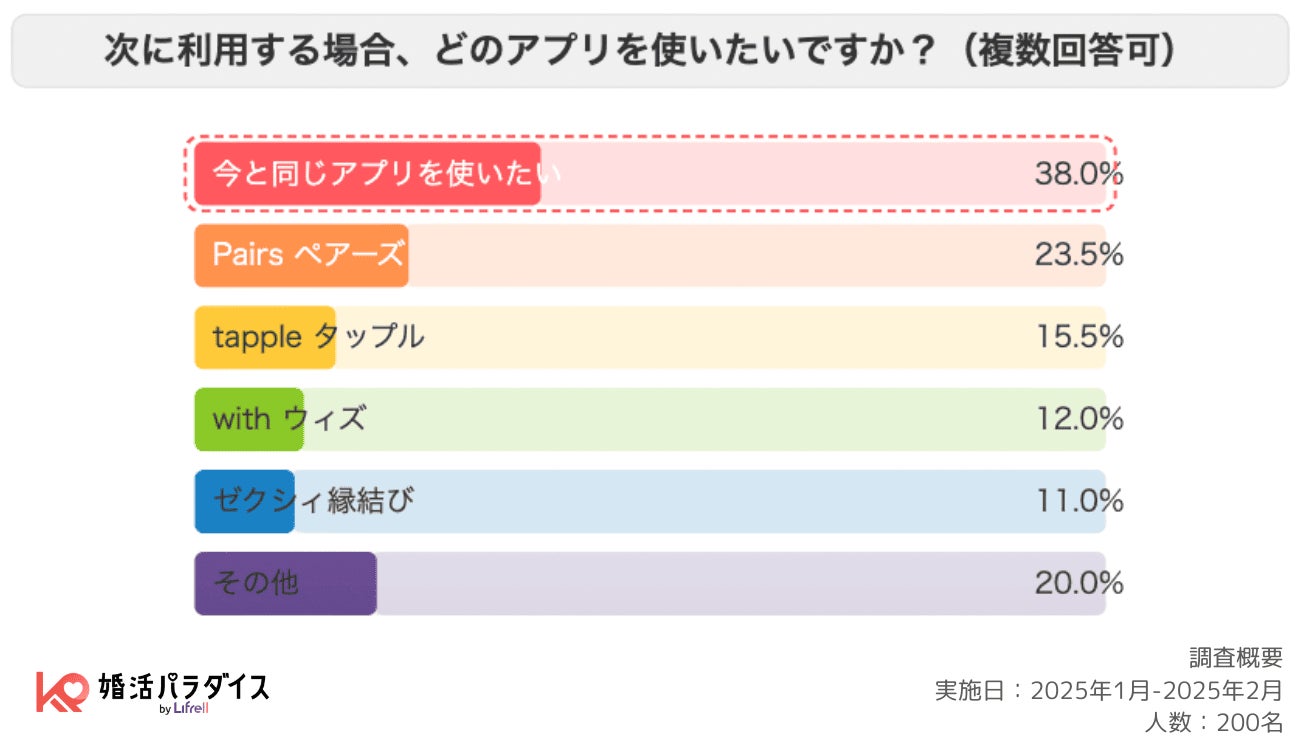Click the small 'by Lifrell' text
This screenshot has height=748, width=1313.
pos(183,710)
